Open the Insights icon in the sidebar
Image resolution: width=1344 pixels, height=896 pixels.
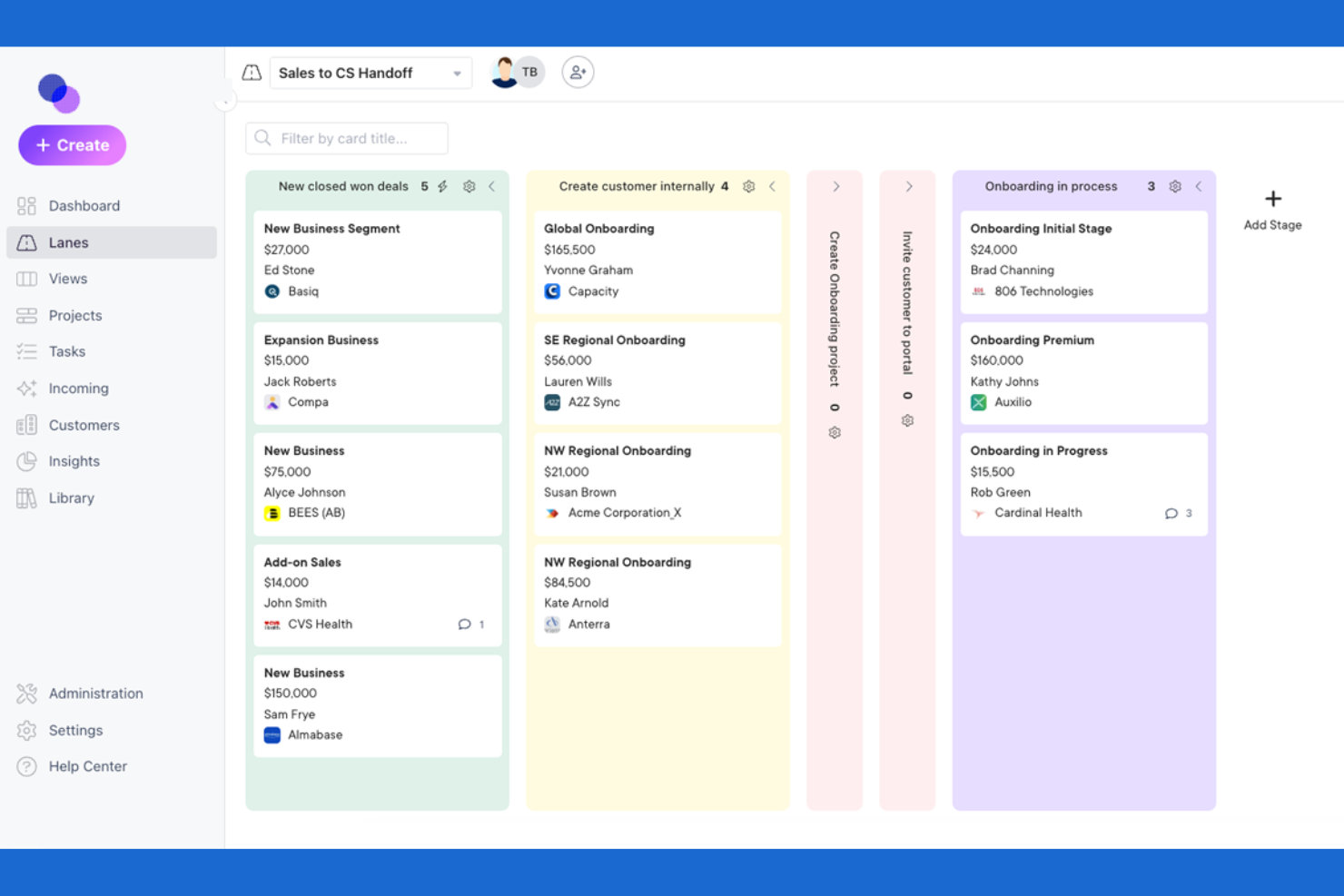coord(26,461)
